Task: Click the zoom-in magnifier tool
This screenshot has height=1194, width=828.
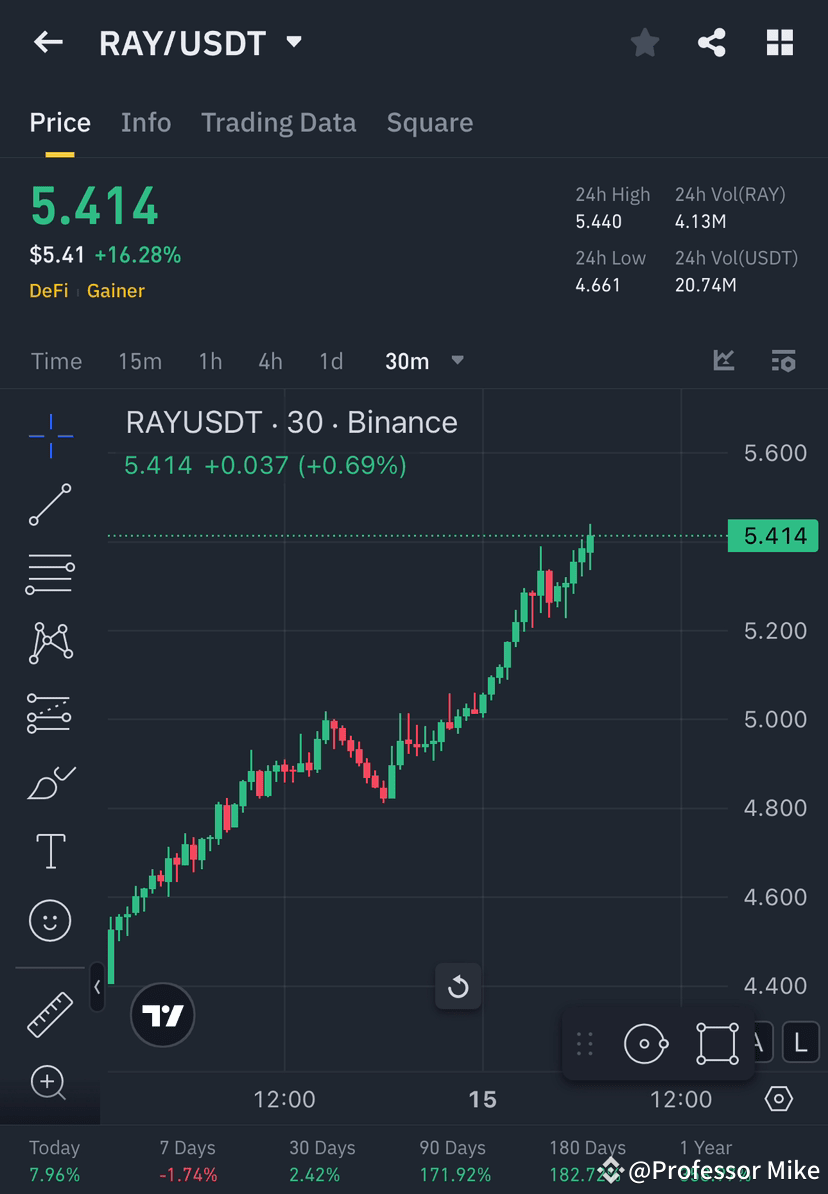Action: 50,1083
